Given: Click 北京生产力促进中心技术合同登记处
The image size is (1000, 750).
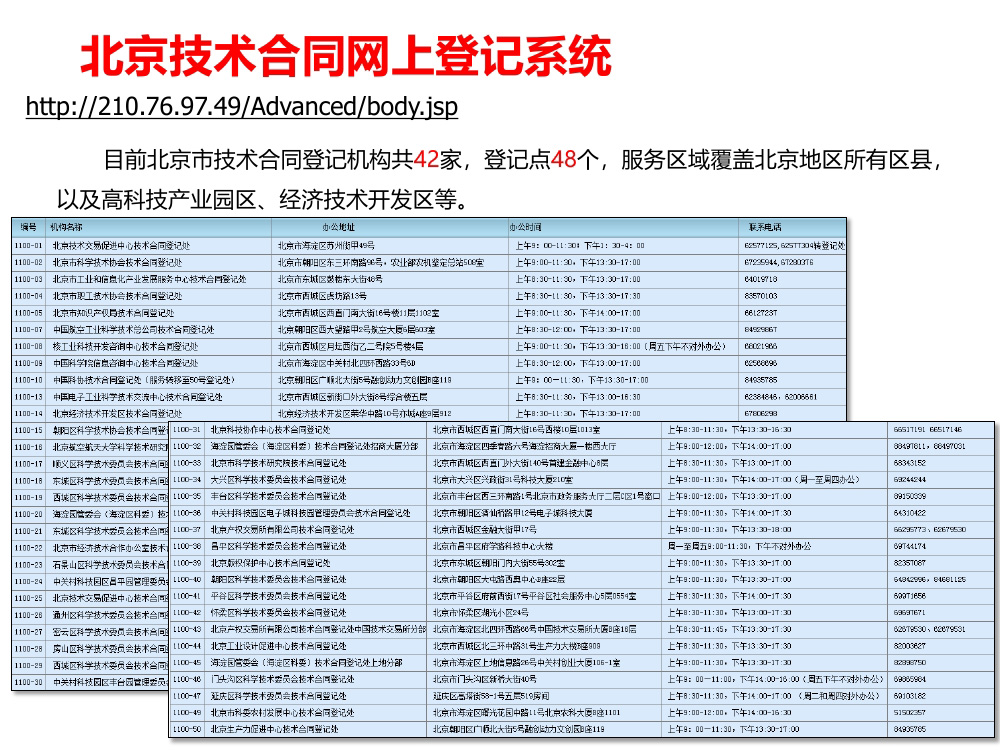Looking at the screenshot, I should [x=274, y=730].
